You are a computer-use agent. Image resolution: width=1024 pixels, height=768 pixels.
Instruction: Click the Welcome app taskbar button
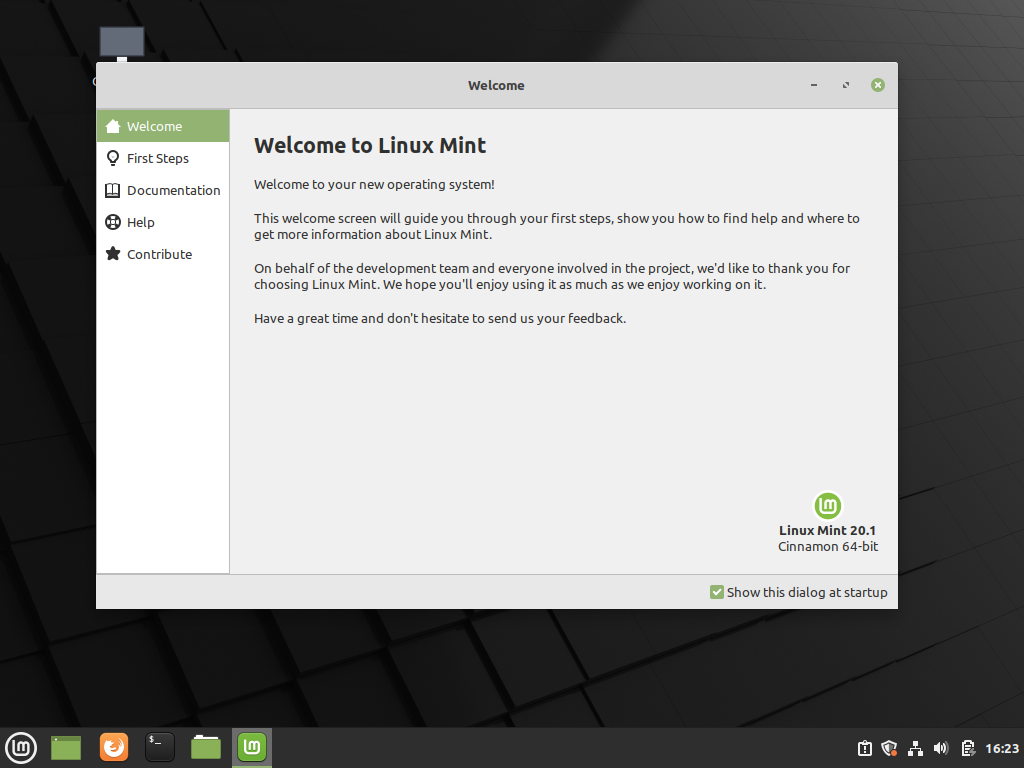pyautogui.click(x=252, y=748)
